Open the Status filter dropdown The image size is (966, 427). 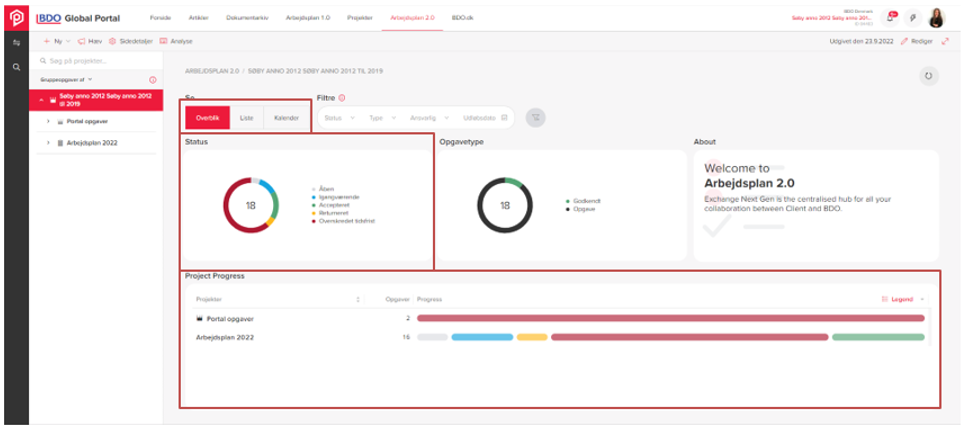(339, 118)
